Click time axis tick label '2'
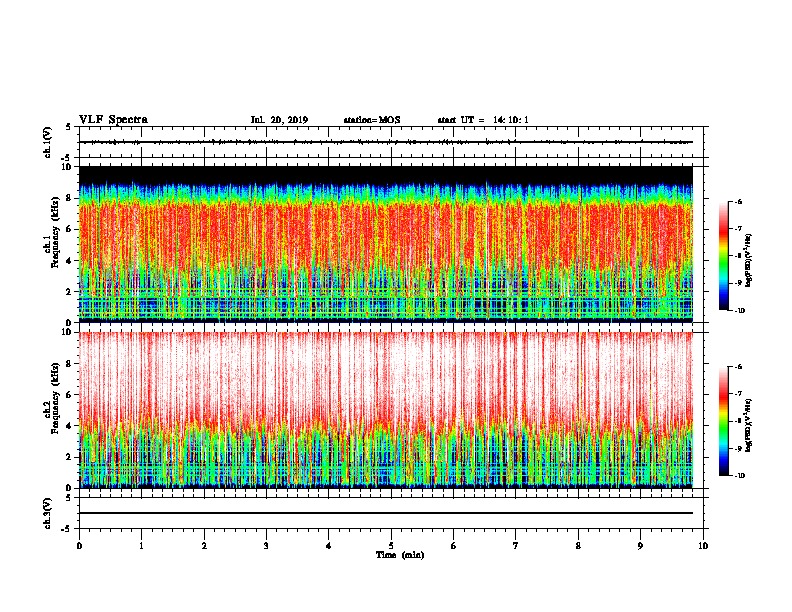Viewport: 792px width, 612px height. (204, 545)
